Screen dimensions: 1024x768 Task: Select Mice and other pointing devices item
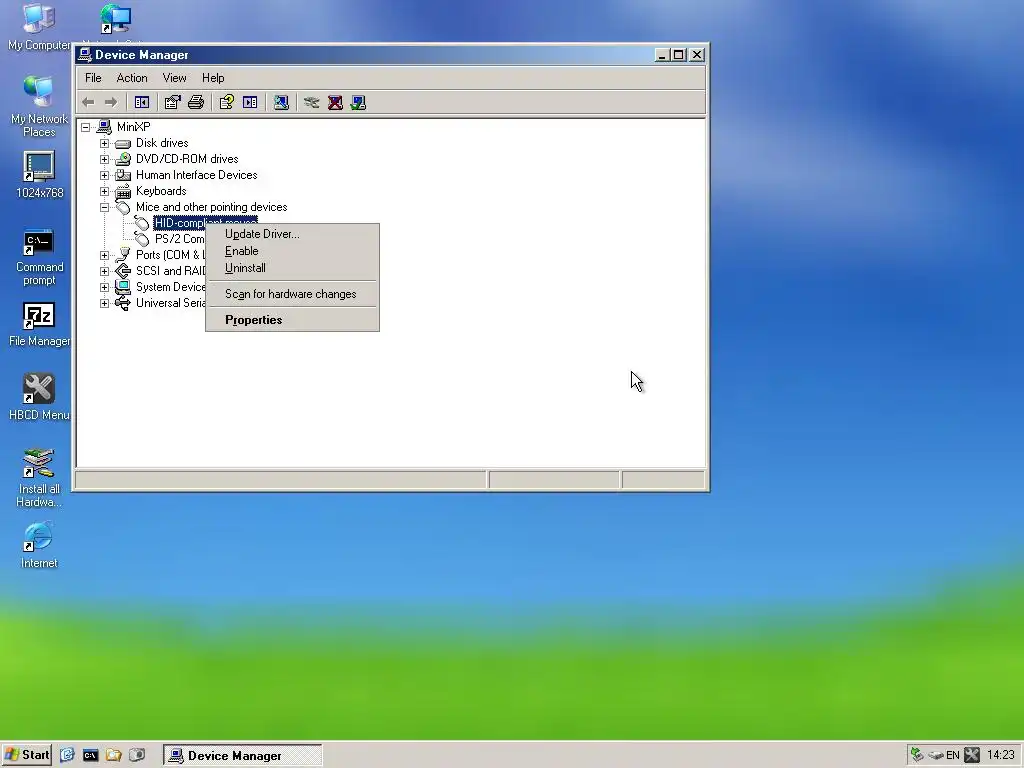212,207
